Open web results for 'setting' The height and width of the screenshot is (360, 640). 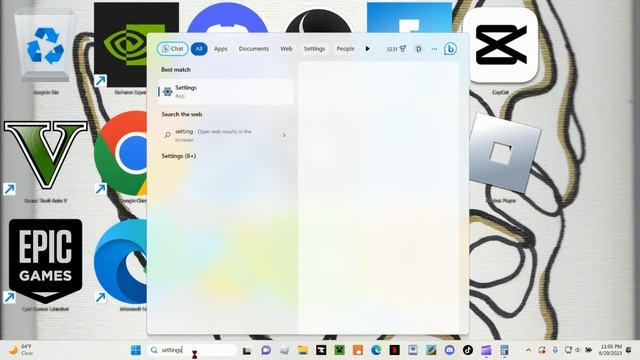[226, 135]
